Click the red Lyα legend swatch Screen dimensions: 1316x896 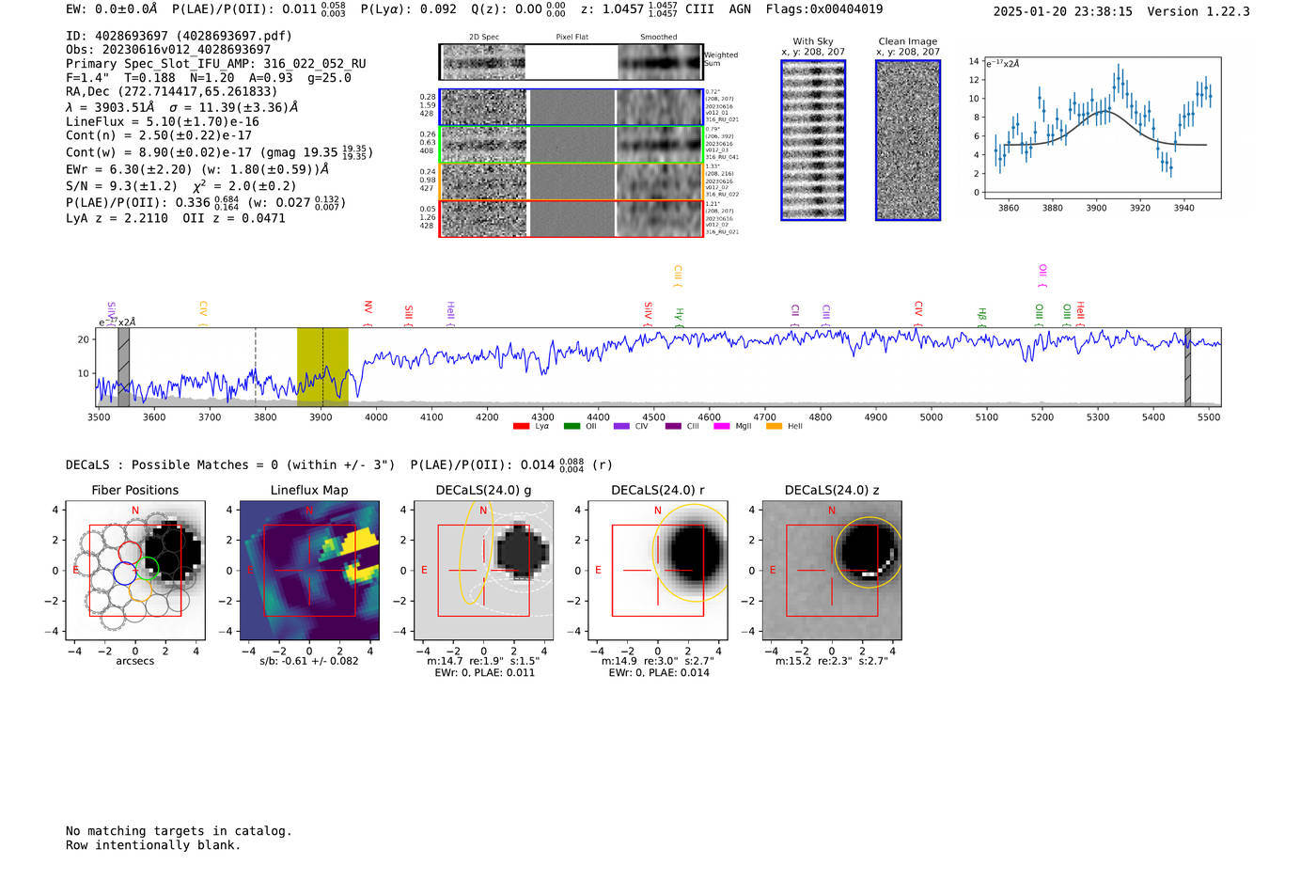point(521,427)
